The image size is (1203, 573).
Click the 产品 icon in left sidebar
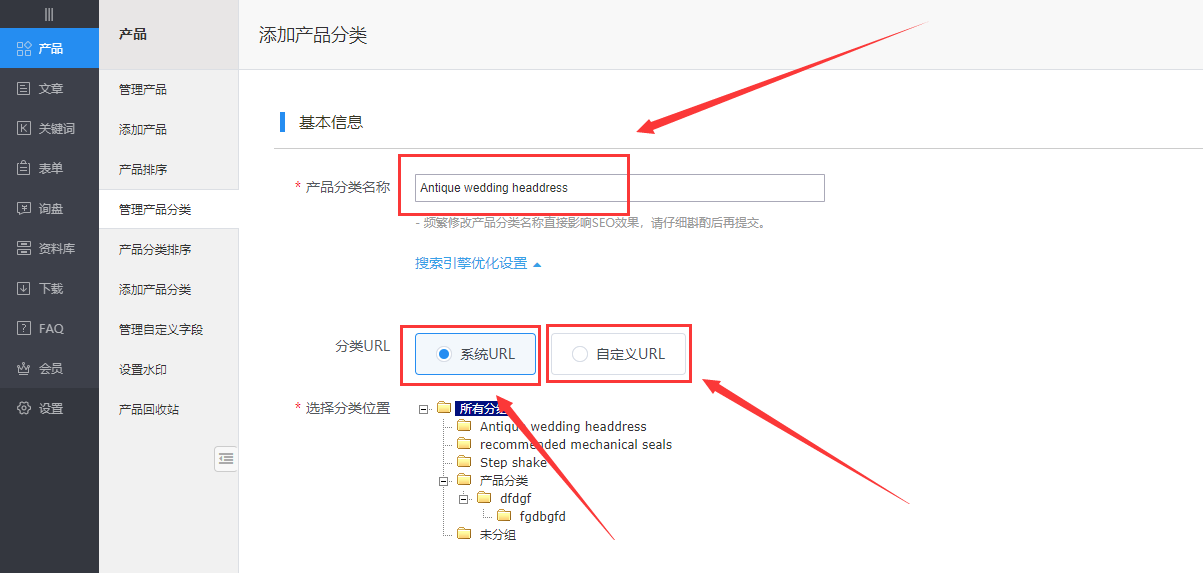click(25, 49)
